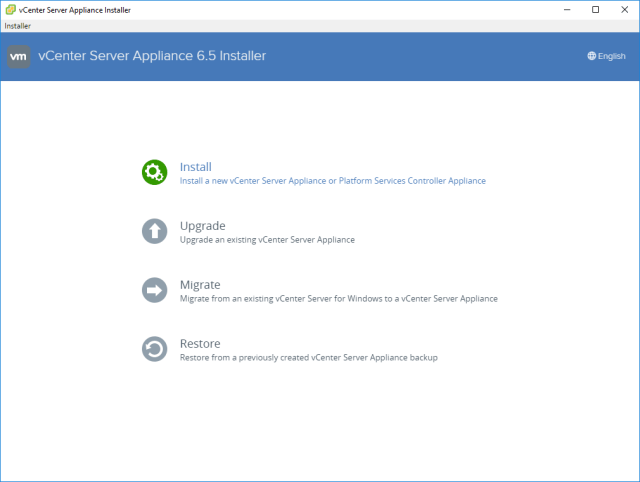Maximize the installer window
640x482 pixels.
(x=595, y=9)
